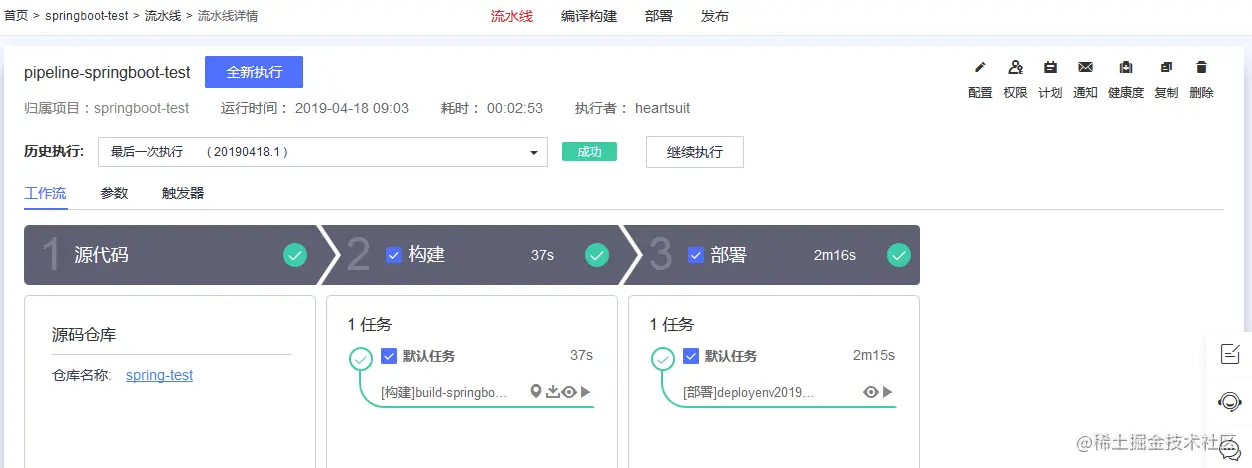Screen dimensions: 1252x468
Task: Click the 源码仓库 heading
Action: click(x=84, y=335)
